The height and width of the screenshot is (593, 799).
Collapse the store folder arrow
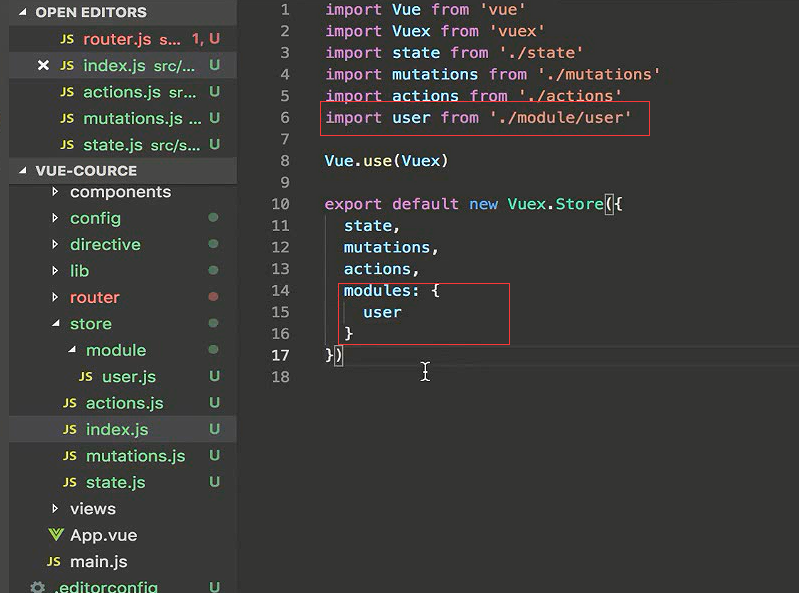(x=55, y=324)
